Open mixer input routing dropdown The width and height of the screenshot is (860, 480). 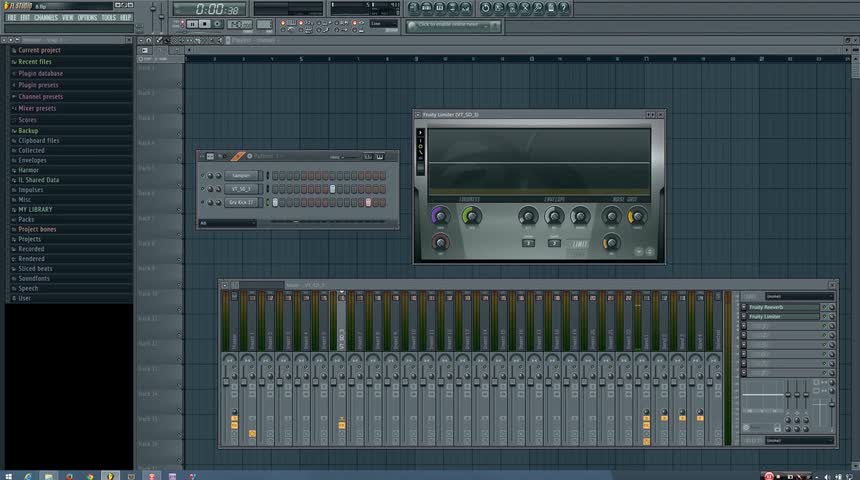coord(798,296)
